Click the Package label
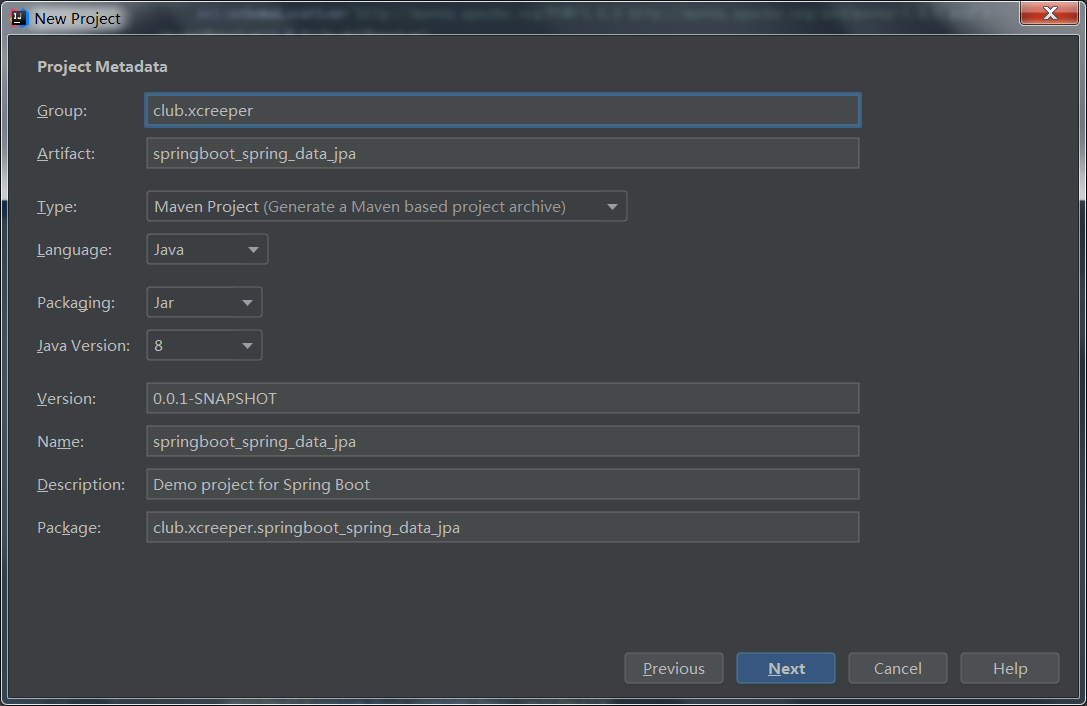Image resolution: width=1087 pixels, height=706 pixels. (x=69, y=528)
